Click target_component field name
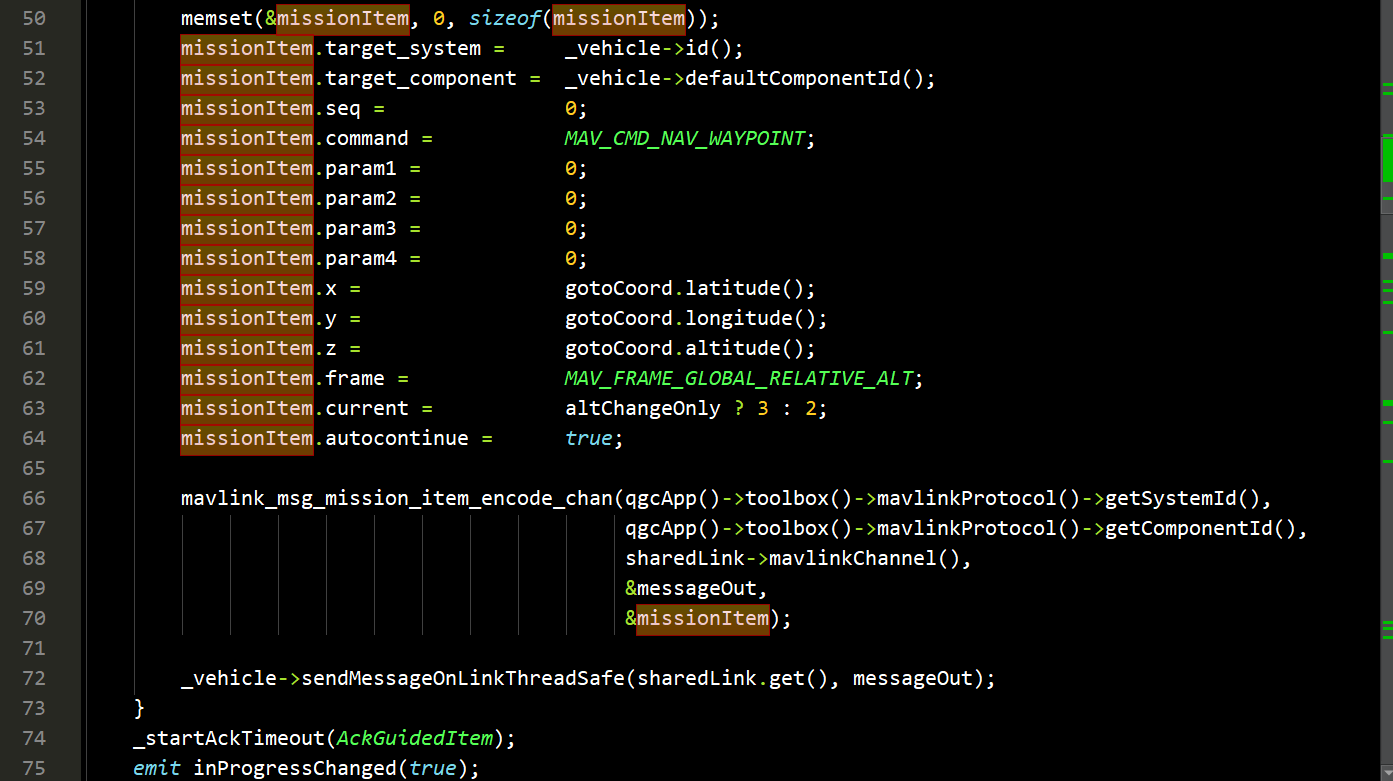Image resolution: width=1393 pixels, height=781 pixels. coord(421,78)
